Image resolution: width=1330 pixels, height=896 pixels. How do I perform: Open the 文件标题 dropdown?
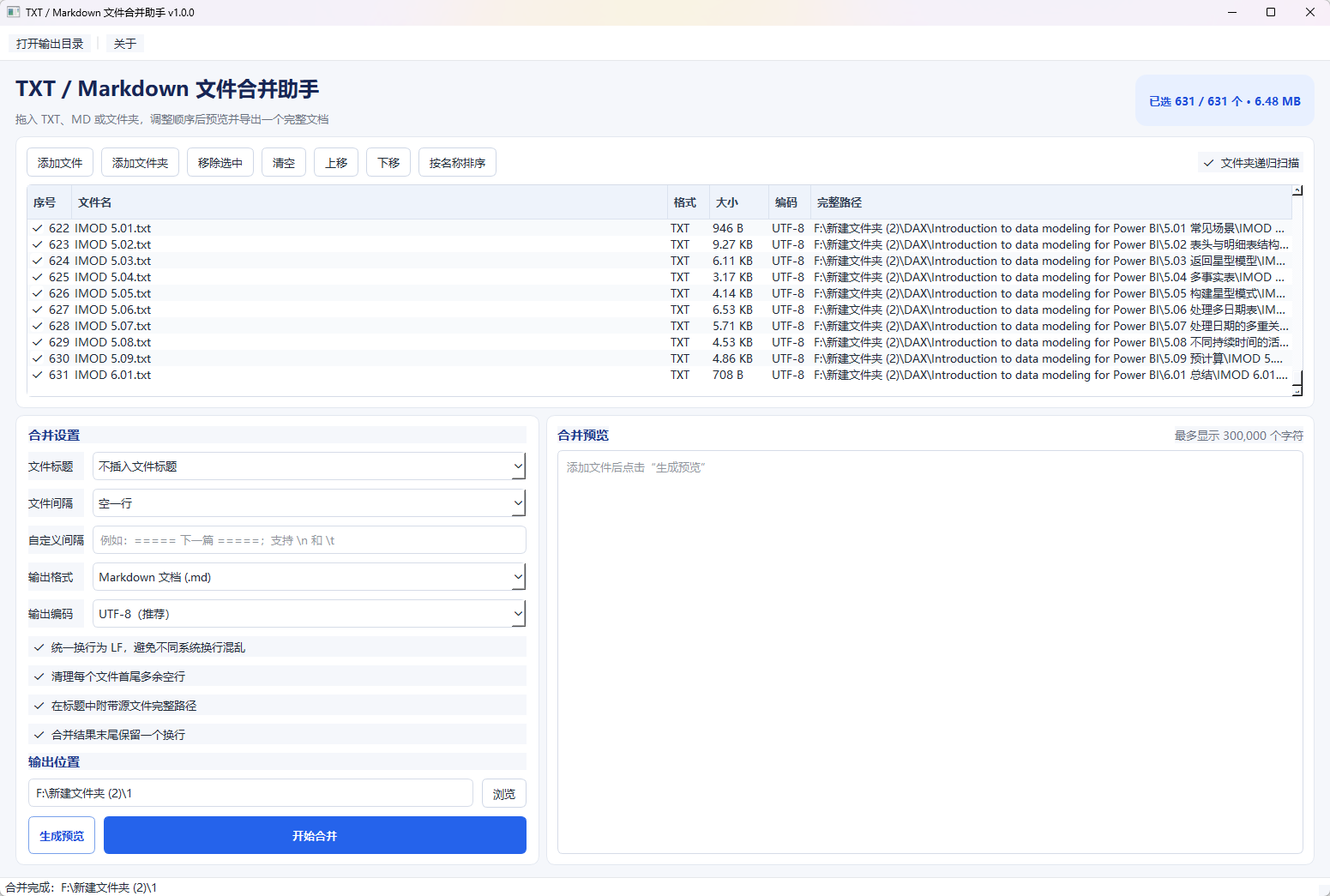(x=309, y=466)
